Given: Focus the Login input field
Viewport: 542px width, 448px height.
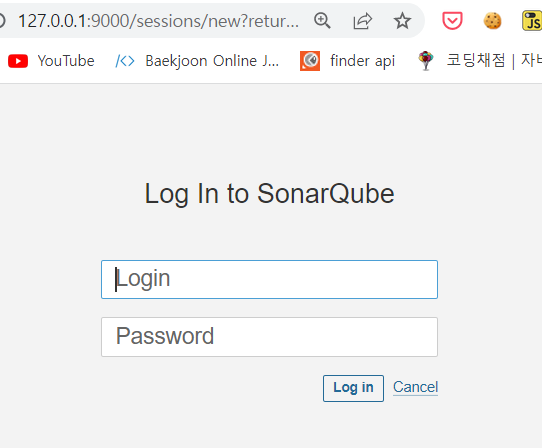Looking at the screenshot, I should pyautogui.click(x=269, y=279).
